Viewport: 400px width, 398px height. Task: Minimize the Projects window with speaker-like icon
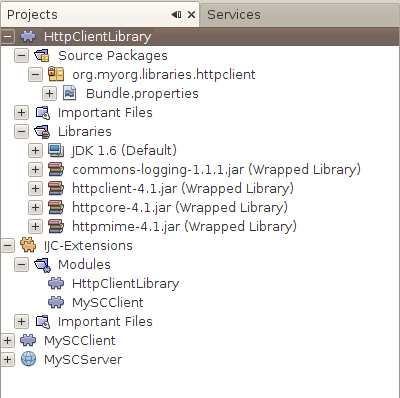[176, 15]
